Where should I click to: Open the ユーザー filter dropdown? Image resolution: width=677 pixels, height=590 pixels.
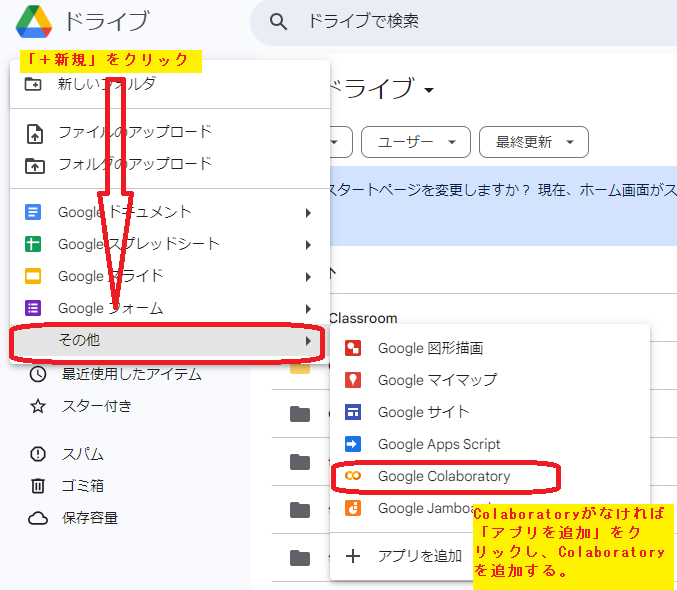coord(415,142)
